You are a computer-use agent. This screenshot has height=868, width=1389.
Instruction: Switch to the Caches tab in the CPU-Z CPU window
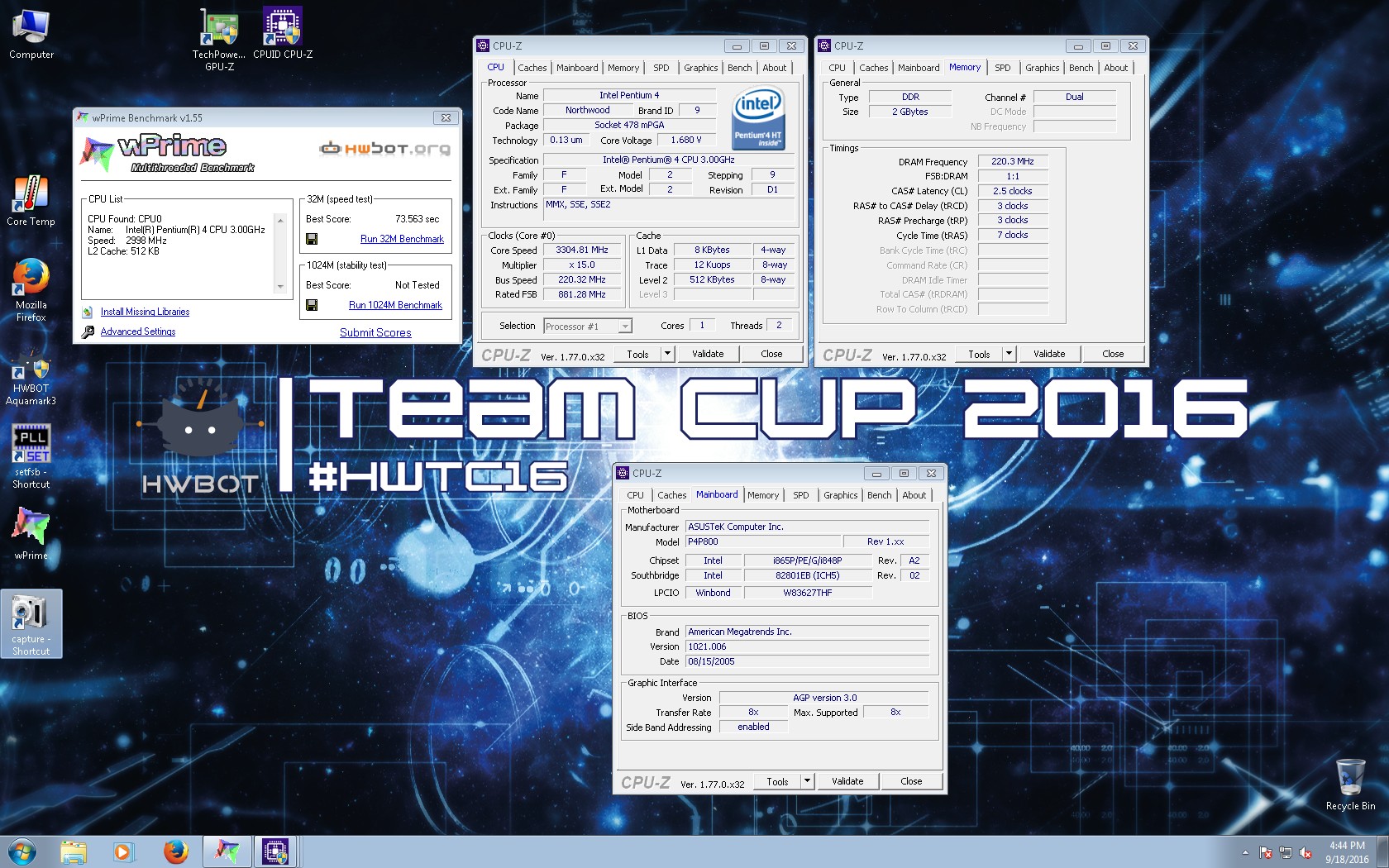(x=532, y=68)
